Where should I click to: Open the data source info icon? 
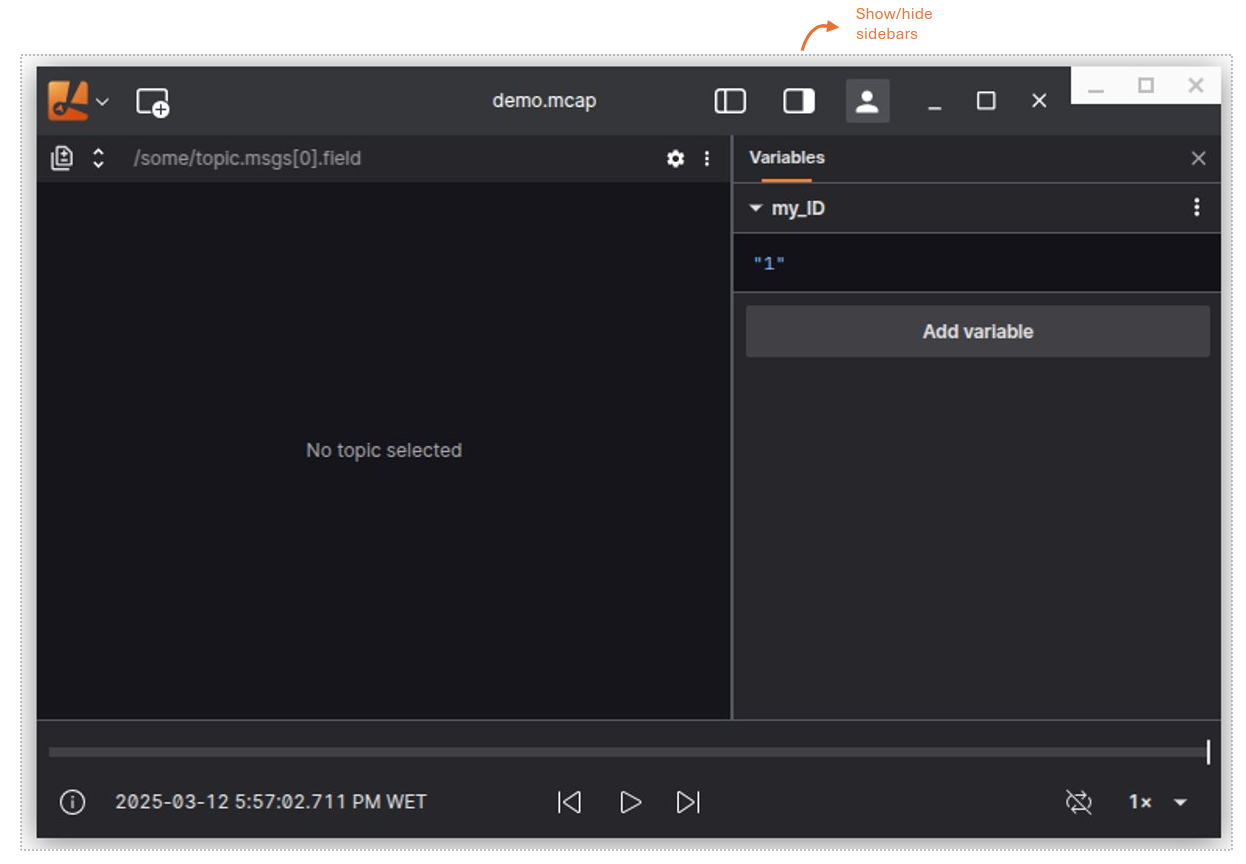[72, 802]
